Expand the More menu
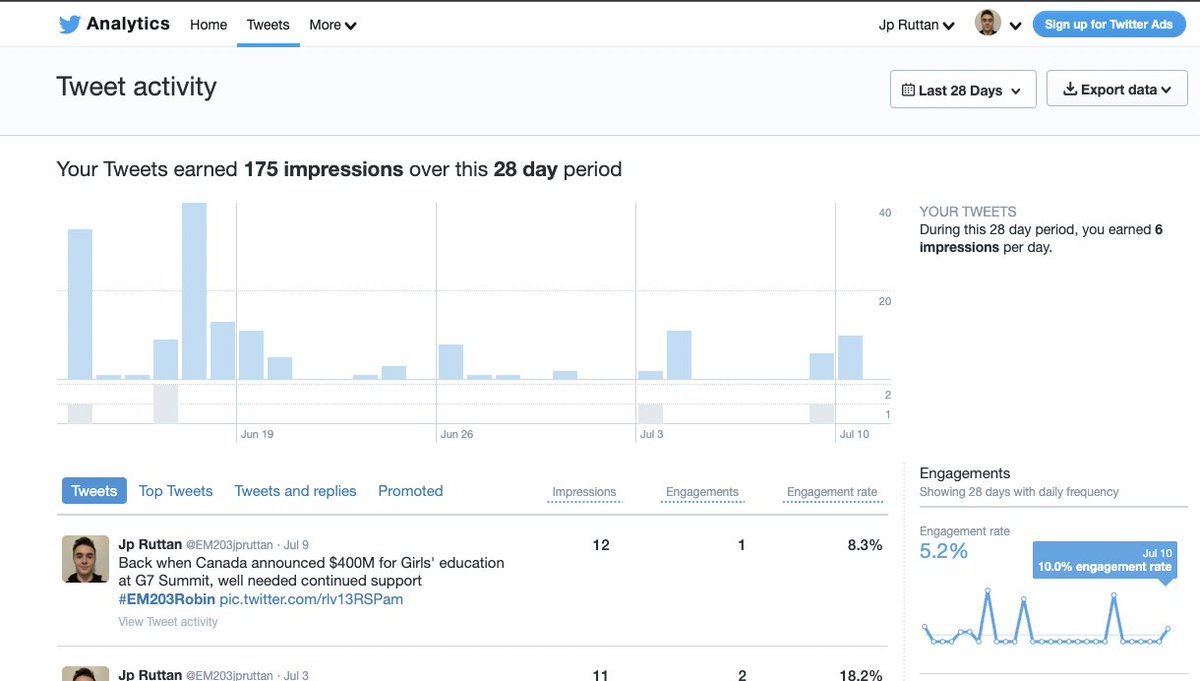Screen dimensions: 1200x681 333,25
